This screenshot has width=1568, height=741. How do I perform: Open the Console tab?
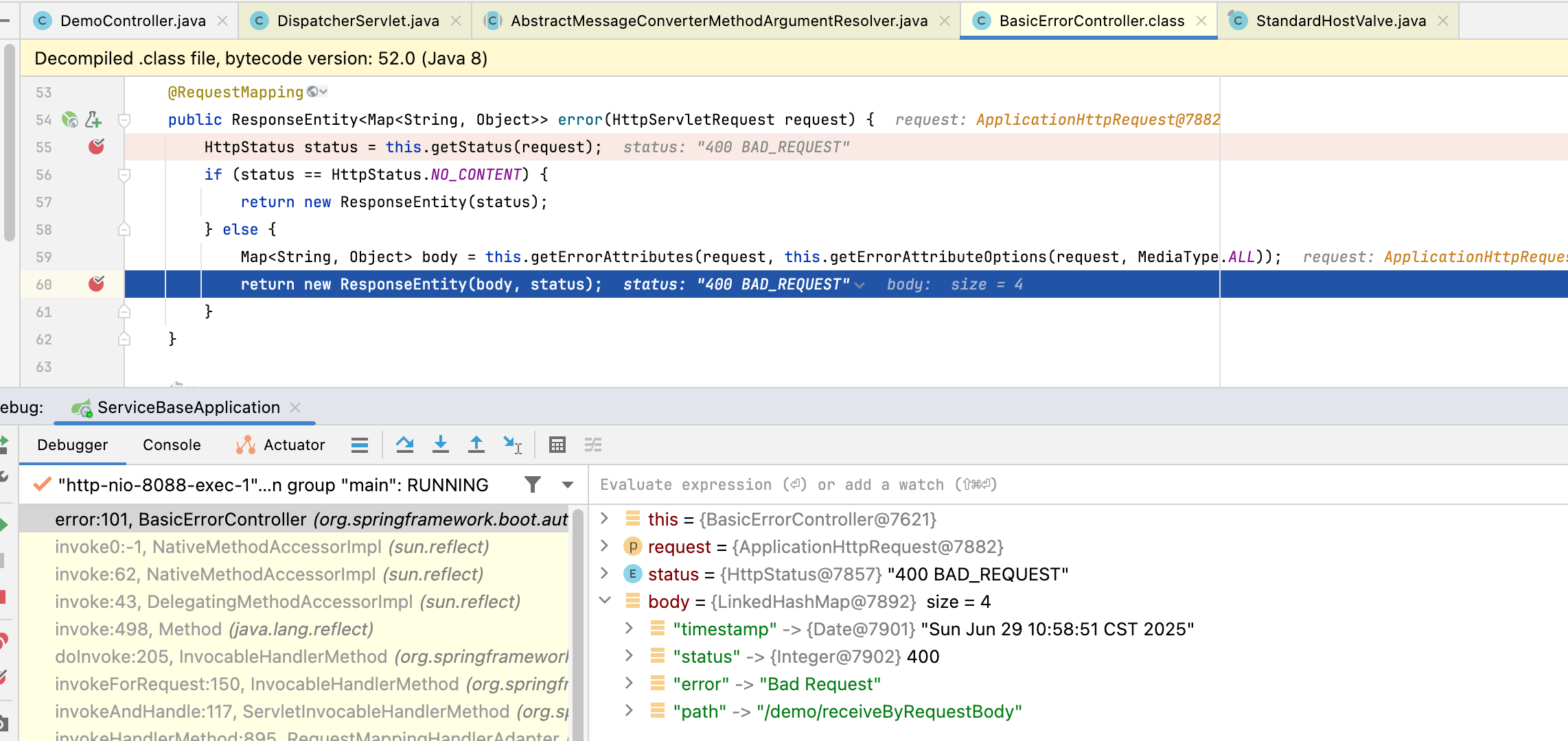click(x=172, y=445)
